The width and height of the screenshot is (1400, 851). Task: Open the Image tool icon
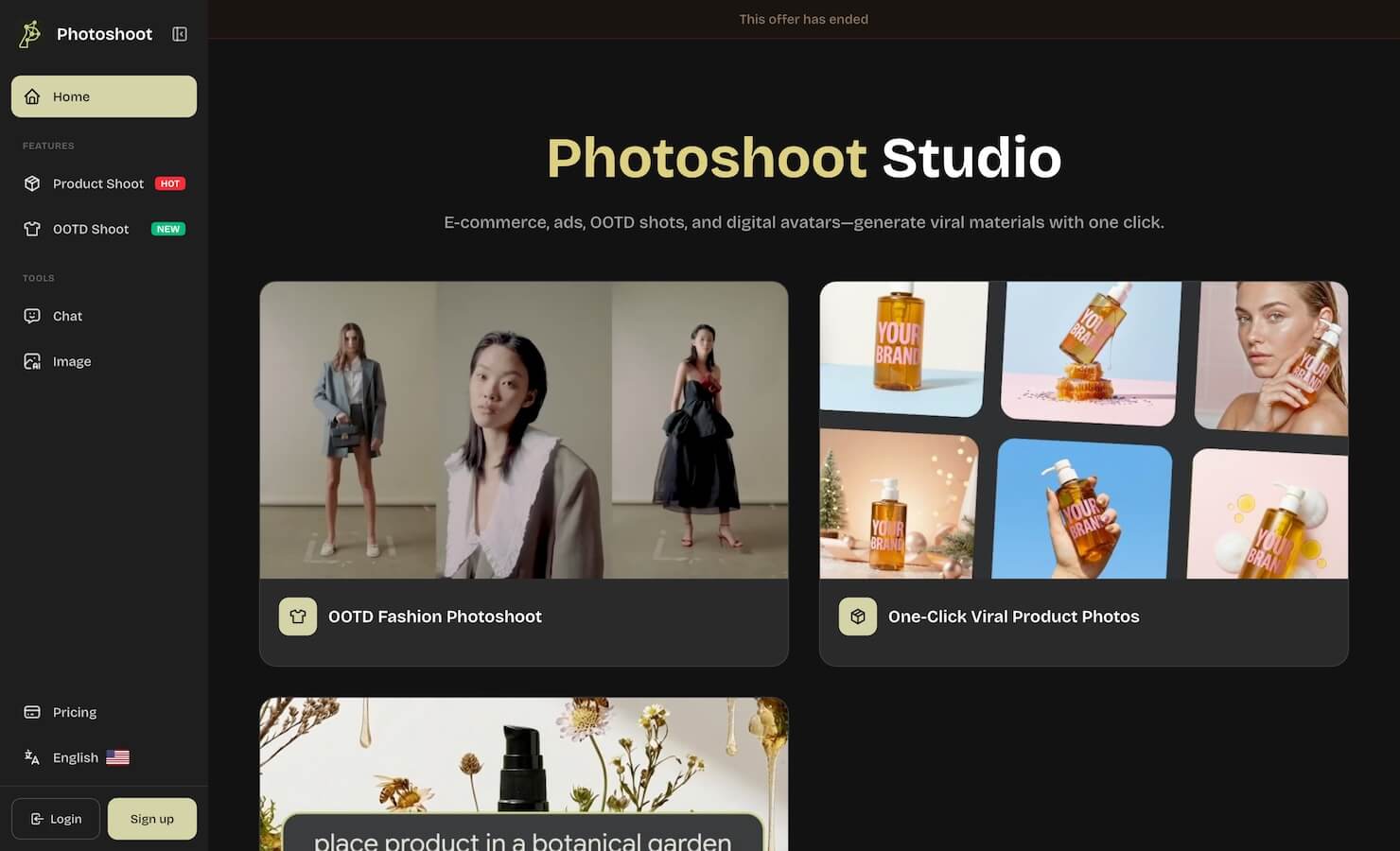pos(32,361)
